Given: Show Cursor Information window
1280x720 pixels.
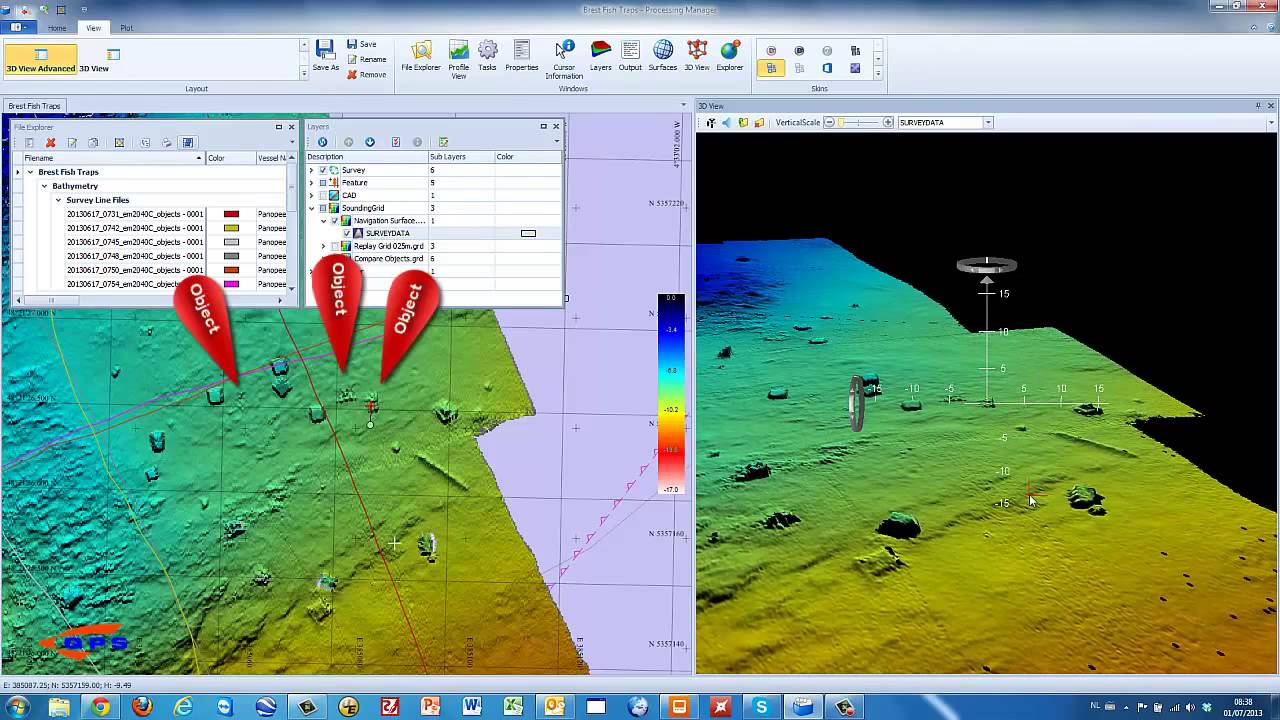Looking at the screenshot, I should tap(564, 59).
